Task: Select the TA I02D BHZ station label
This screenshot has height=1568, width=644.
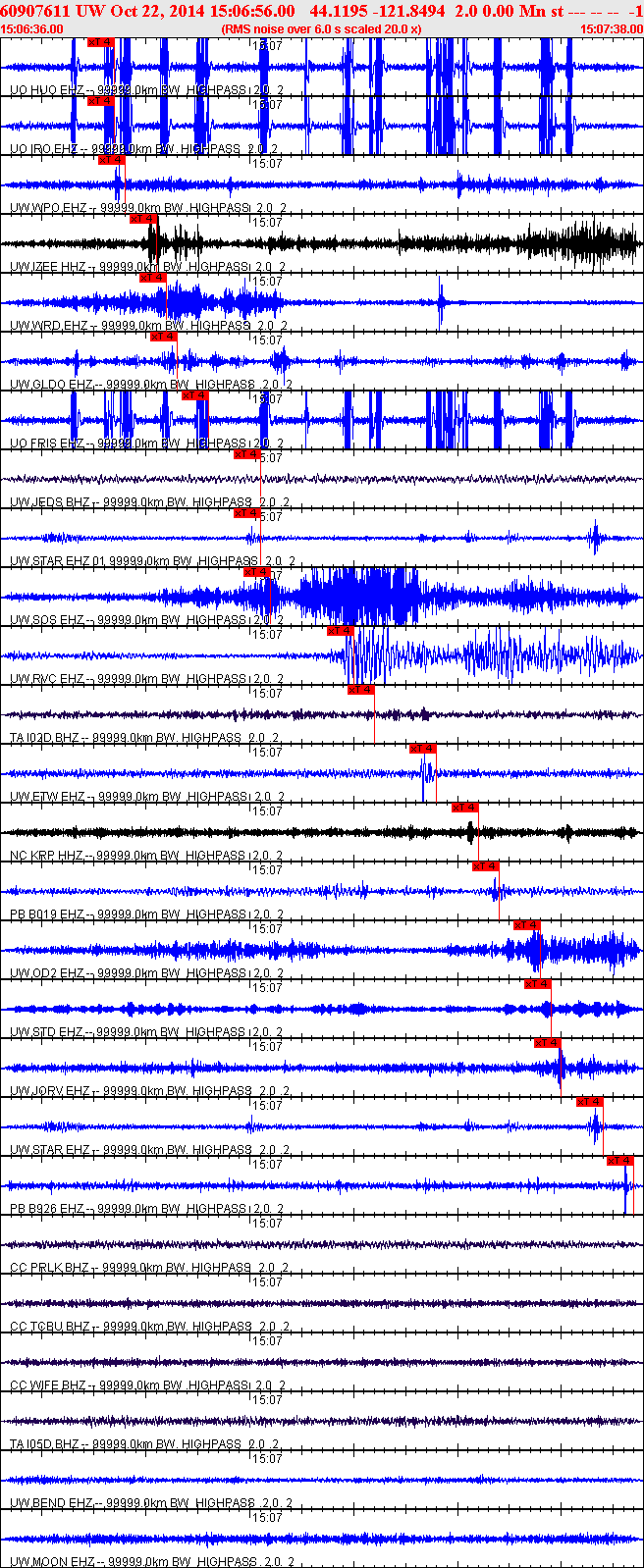Action: point(145,738)
